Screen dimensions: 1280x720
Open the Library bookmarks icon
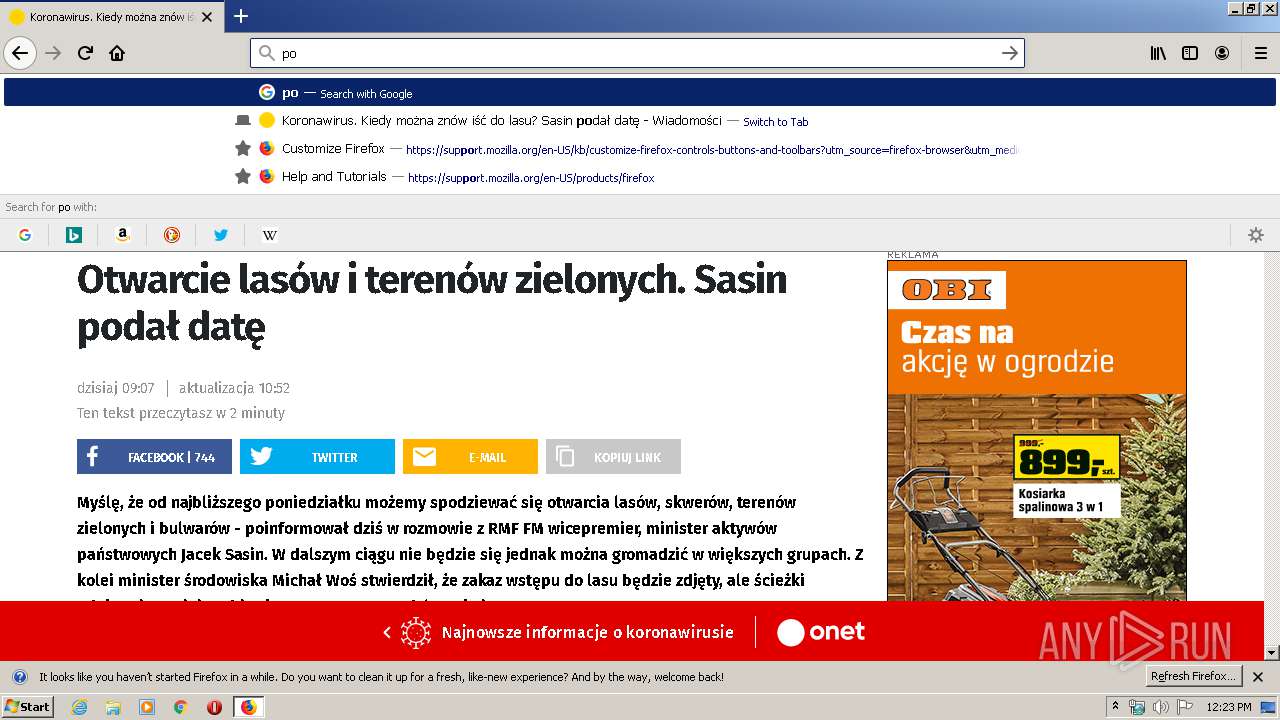(1158, 53)
